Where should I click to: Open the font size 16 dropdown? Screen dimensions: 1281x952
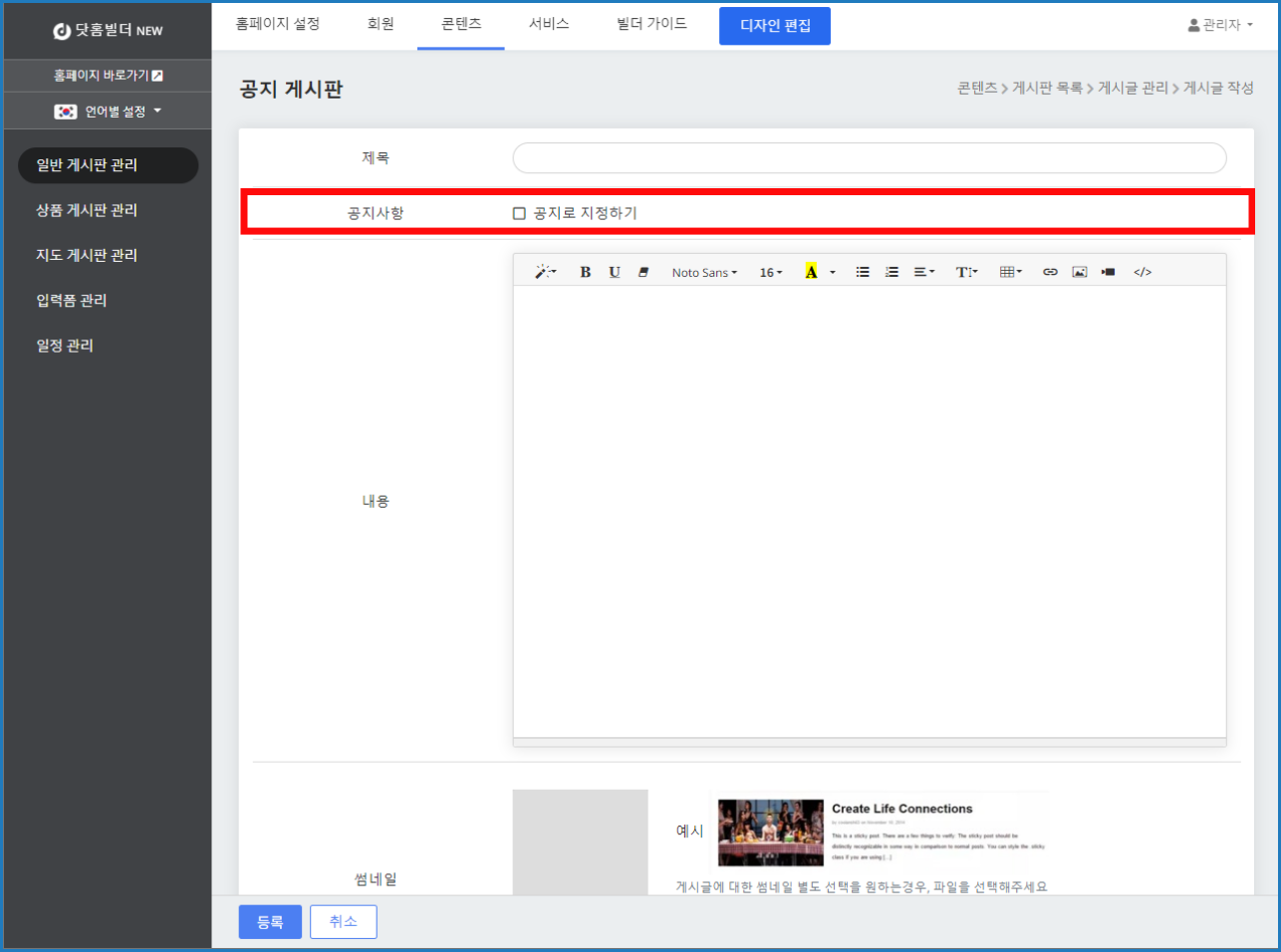(x=771, y=272)
